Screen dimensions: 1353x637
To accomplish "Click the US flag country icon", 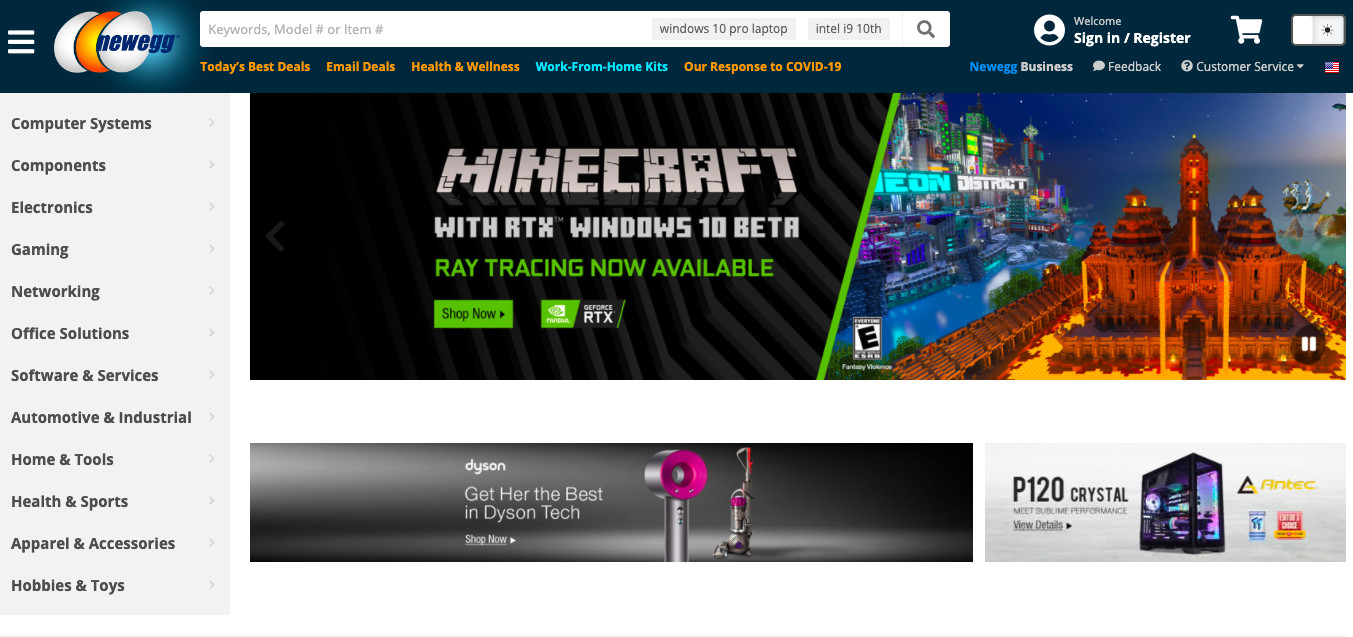I will tap(1332, 67).
